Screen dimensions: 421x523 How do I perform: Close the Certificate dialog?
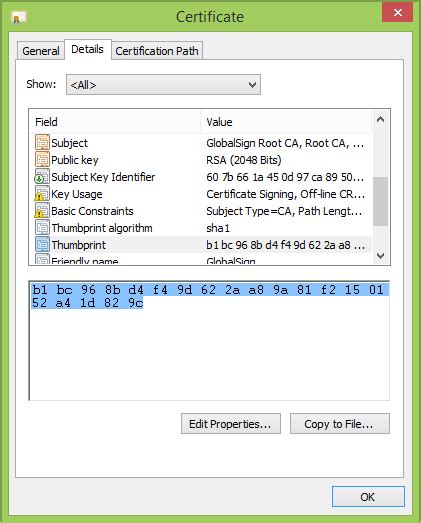(397, 12)
